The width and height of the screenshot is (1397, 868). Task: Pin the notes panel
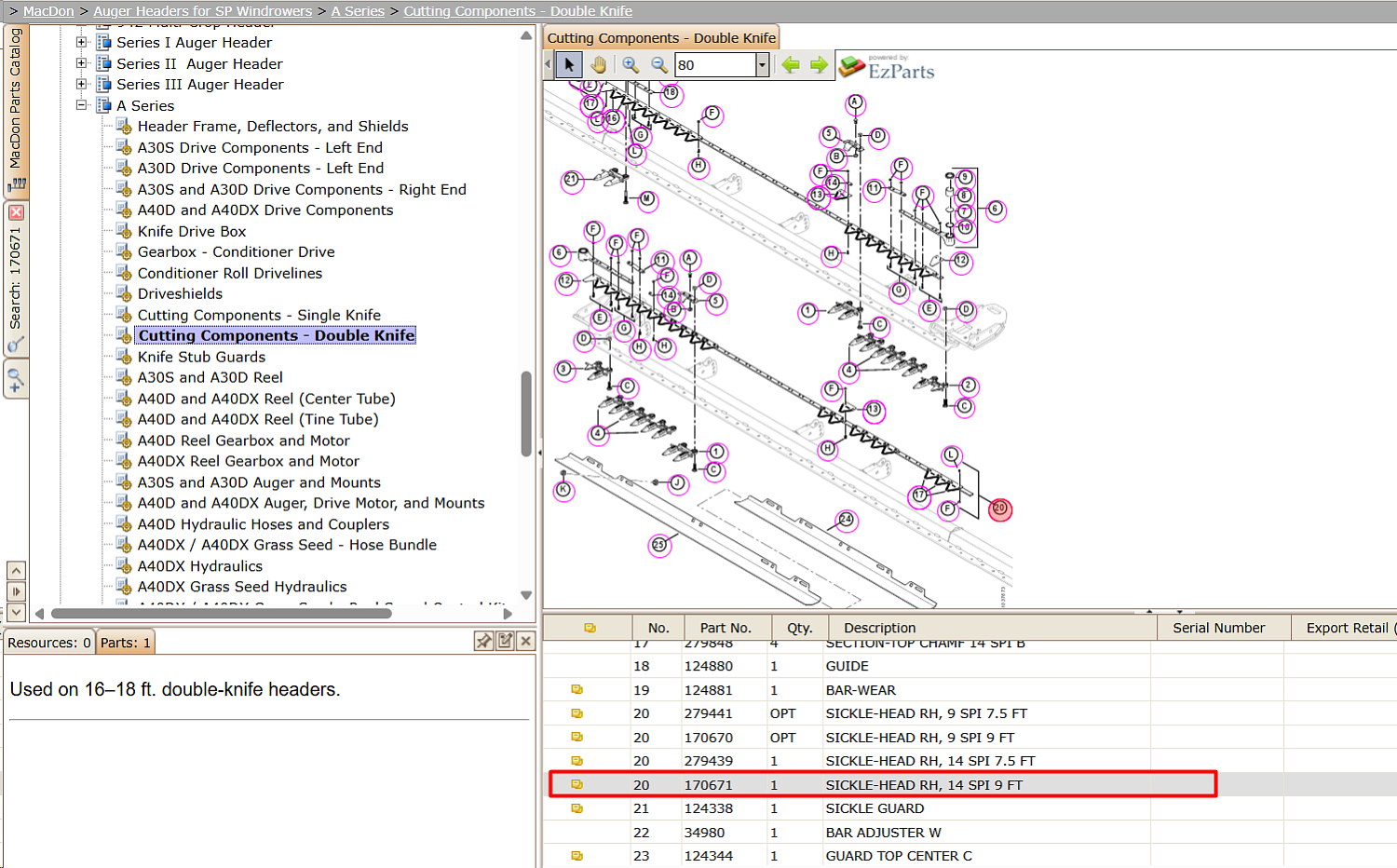tap(483, 641)
